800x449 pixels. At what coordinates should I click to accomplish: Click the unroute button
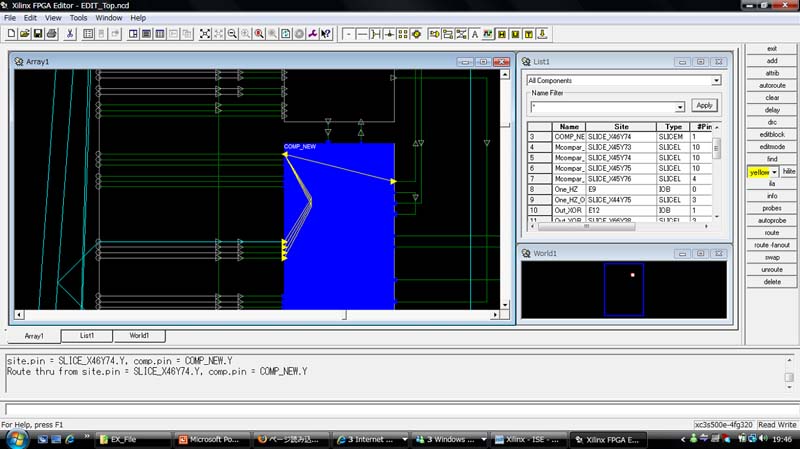(771, 269)
